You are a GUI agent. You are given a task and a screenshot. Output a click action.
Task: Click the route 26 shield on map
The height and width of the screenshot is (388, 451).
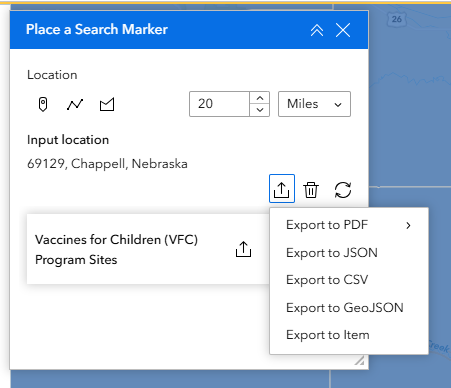(x=397, y=19)
